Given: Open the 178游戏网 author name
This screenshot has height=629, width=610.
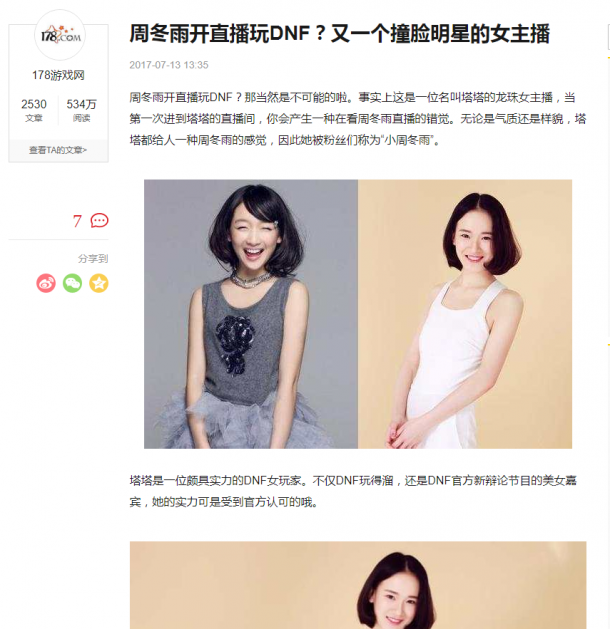Looking at the screenshot, I should pyautogui.click(x=59, y=75).
